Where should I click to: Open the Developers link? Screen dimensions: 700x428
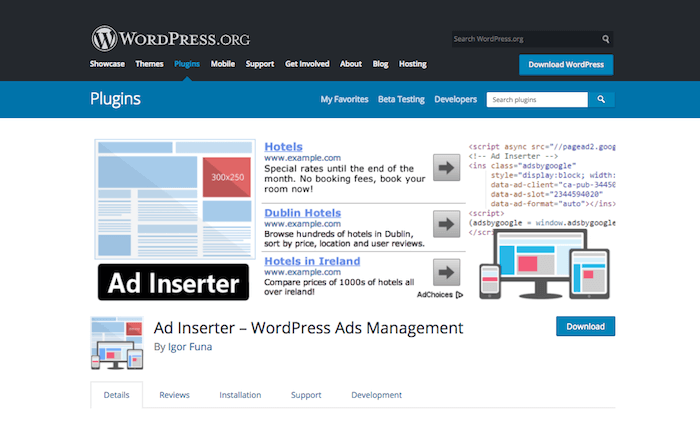click(x=456, y=99)
